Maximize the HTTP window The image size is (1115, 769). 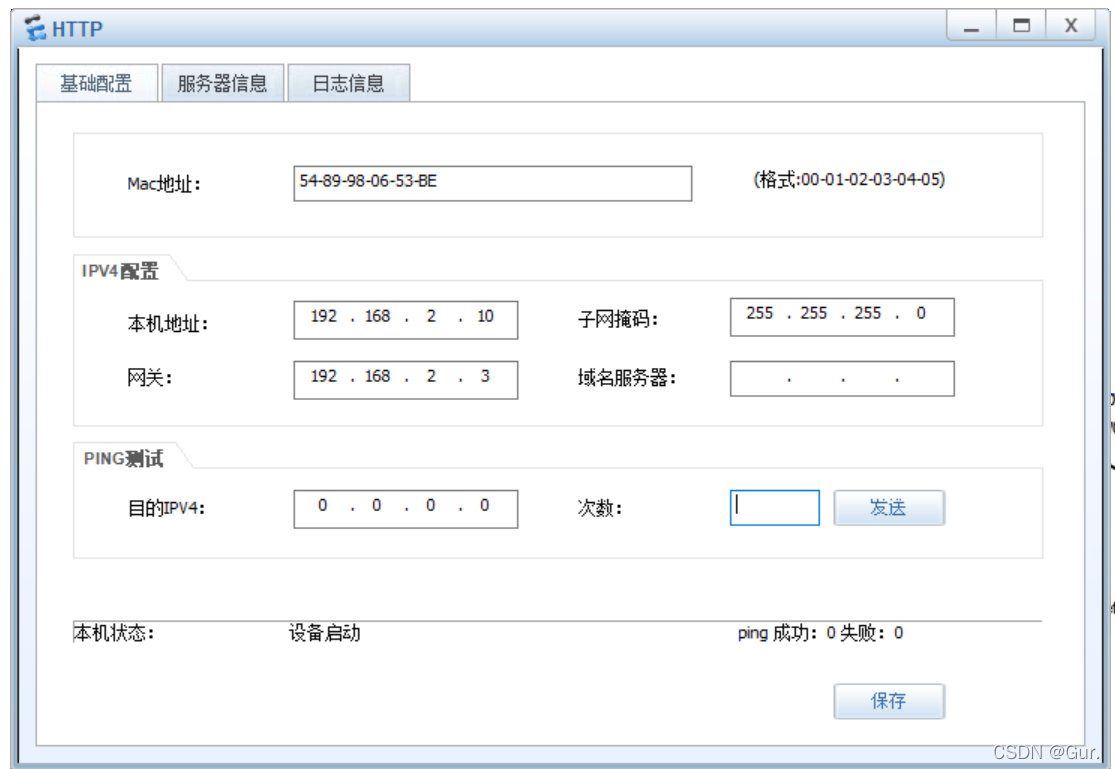pyautogui.click(x=1021, y=26)
